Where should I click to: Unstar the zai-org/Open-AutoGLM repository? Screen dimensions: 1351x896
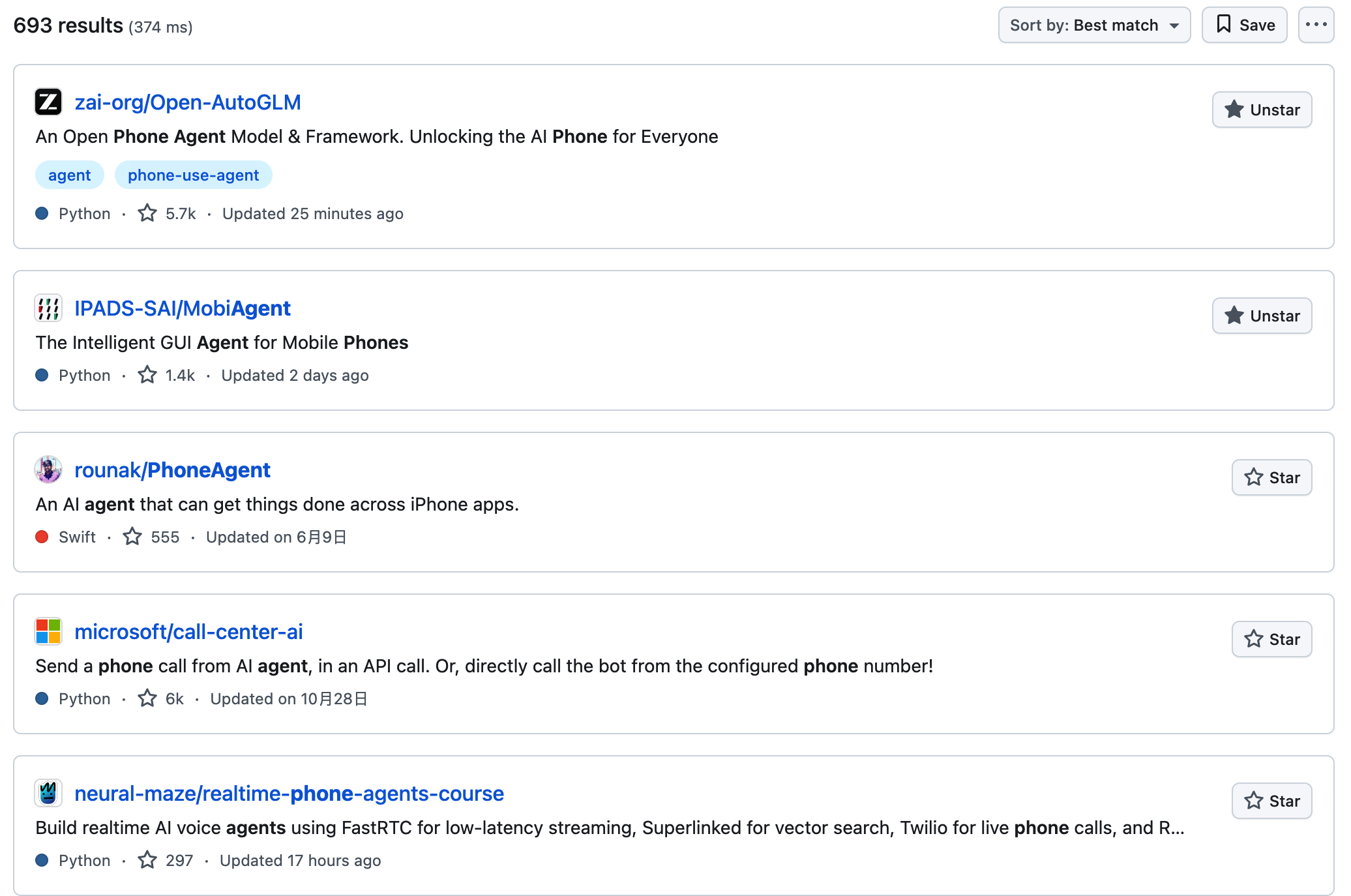click(x=1262, y=110)
